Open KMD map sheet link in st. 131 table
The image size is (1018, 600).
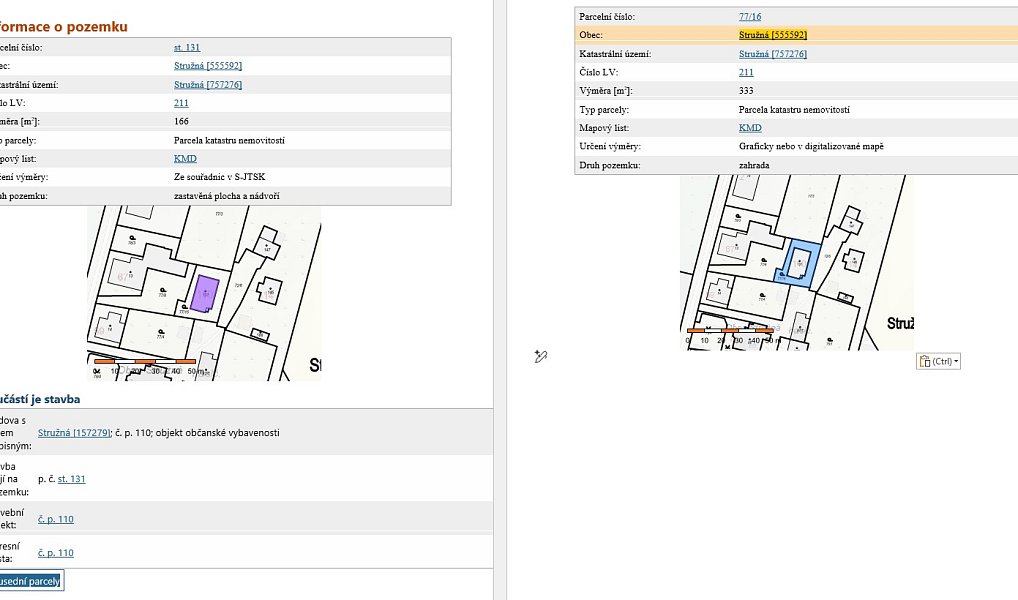point(185,158)
